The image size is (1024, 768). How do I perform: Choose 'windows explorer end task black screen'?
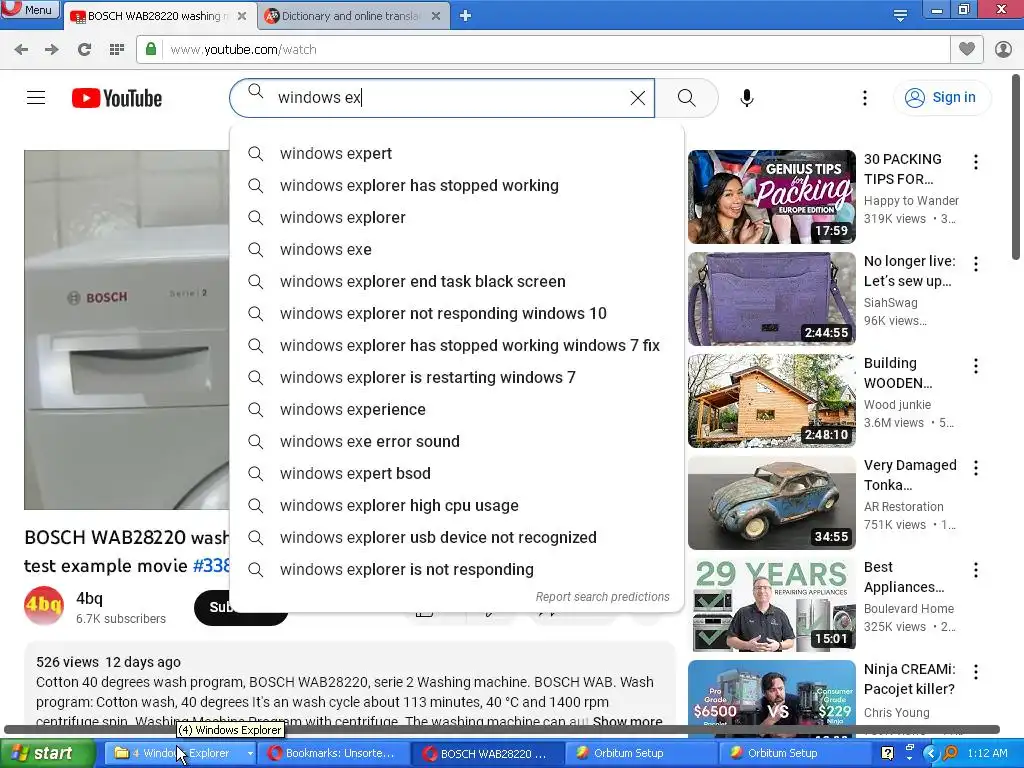(x=456, y=281)
